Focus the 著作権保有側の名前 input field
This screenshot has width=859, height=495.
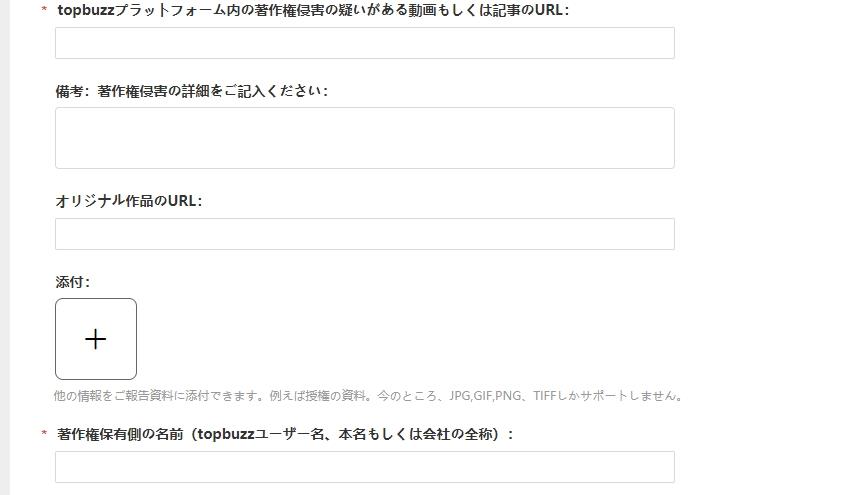pos(365,467)
